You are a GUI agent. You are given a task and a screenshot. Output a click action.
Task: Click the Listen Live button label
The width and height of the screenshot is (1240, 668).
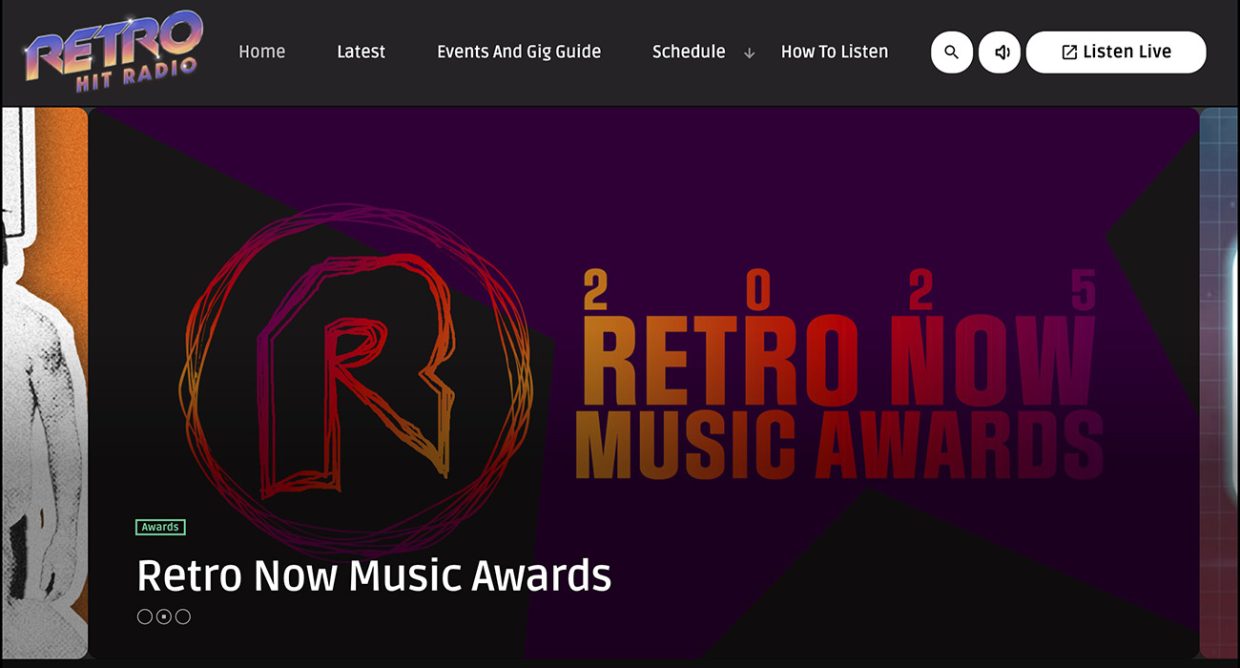1126,52
